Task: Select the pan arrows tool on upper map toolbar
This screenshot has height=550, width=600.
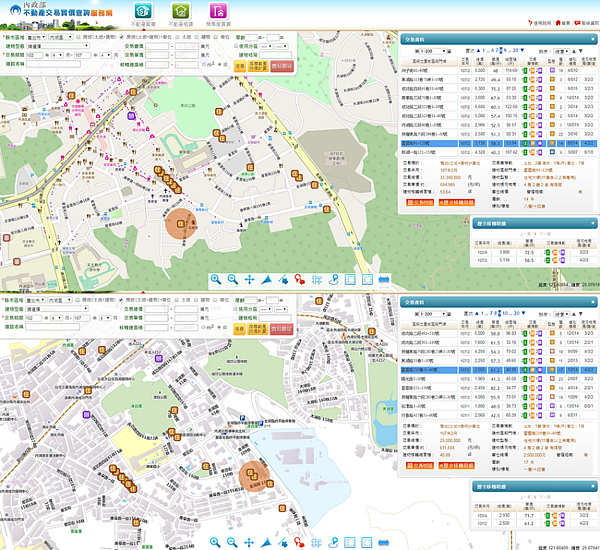Action: coord(249,280)
